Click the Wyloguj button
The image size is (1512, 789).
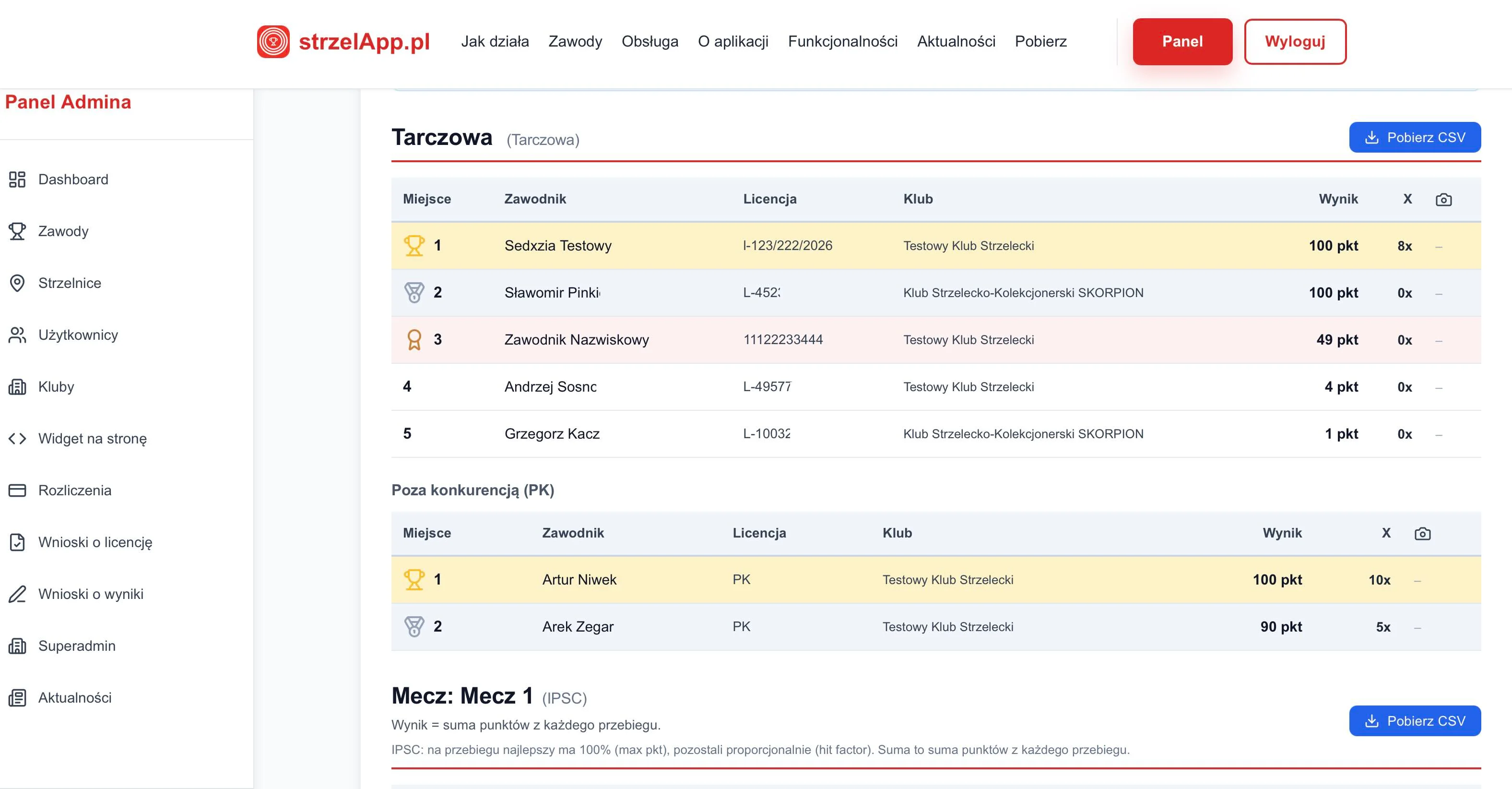(x=1294, y=42)
